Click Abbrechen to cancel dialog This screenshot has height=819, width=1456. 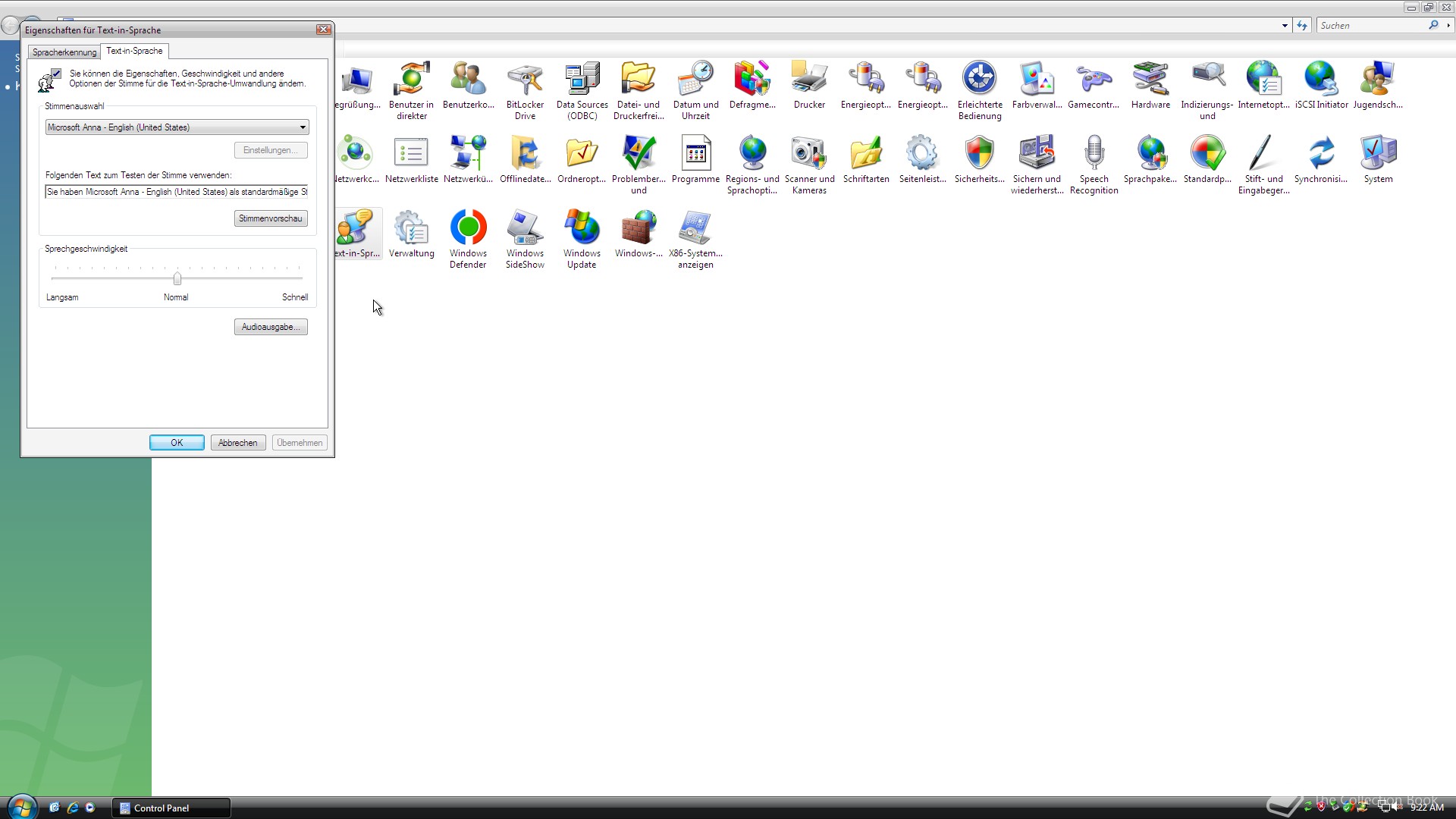tap(238, 443)
